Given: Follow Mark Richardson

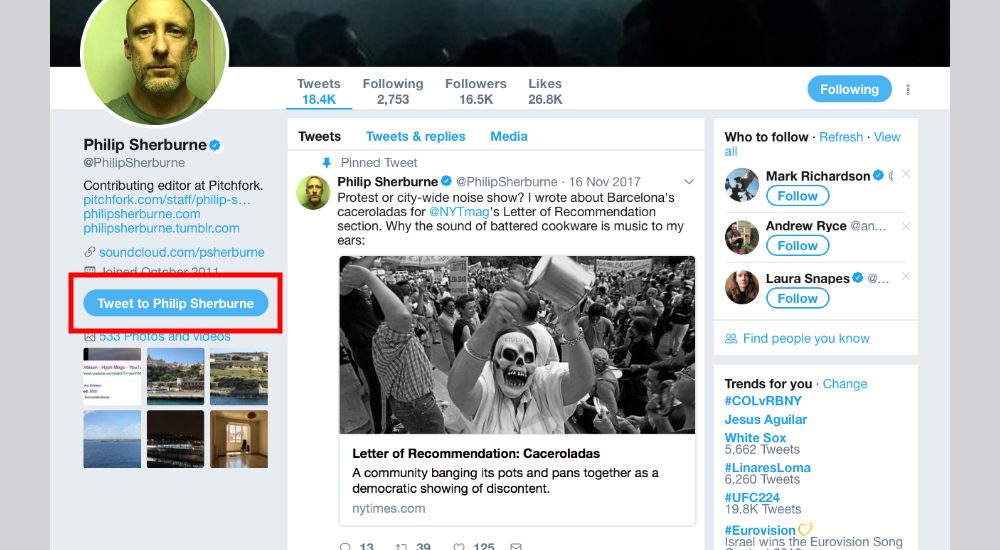Looking at the screenshot, I should click(x=797, y=196).
